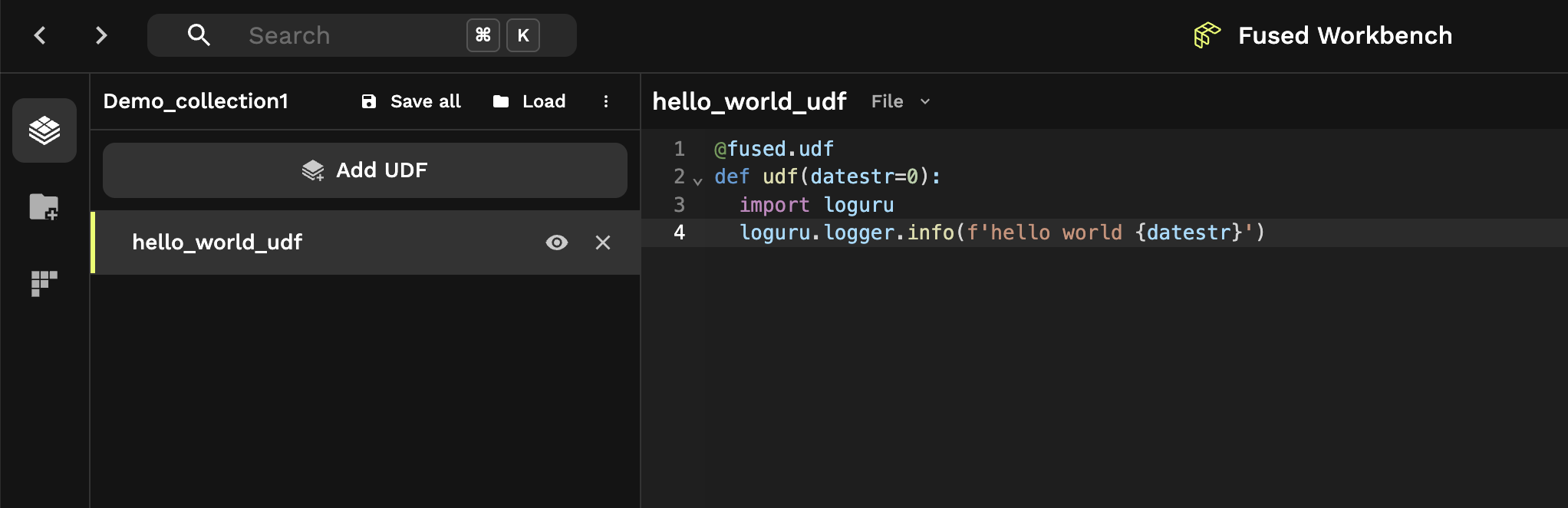Click the Fused Workbench logo icon
The image size is (1568, 508).
click(x=1207, y=35)
